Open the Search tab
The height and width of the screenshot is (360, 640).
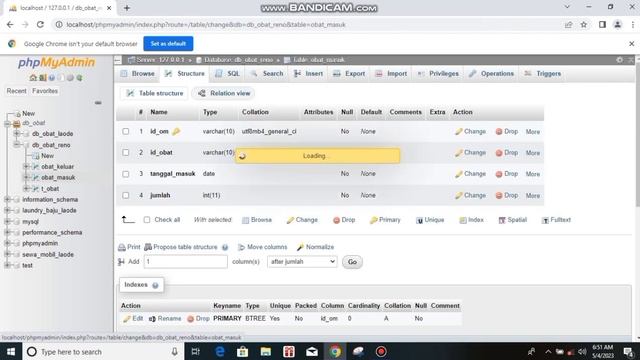click(x=267, y=74)
